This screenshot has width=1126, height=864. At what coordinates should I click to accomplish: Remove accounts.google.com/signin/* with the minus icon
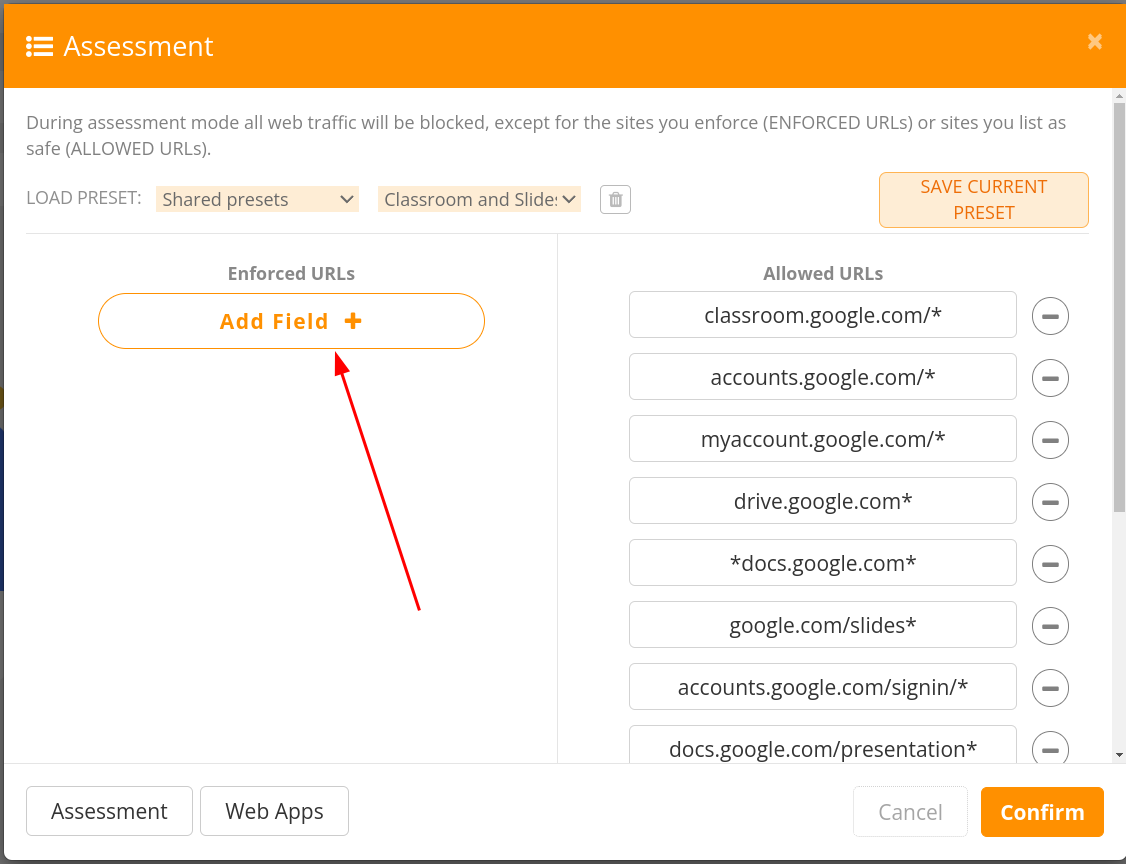click(x=1050, y=688)
